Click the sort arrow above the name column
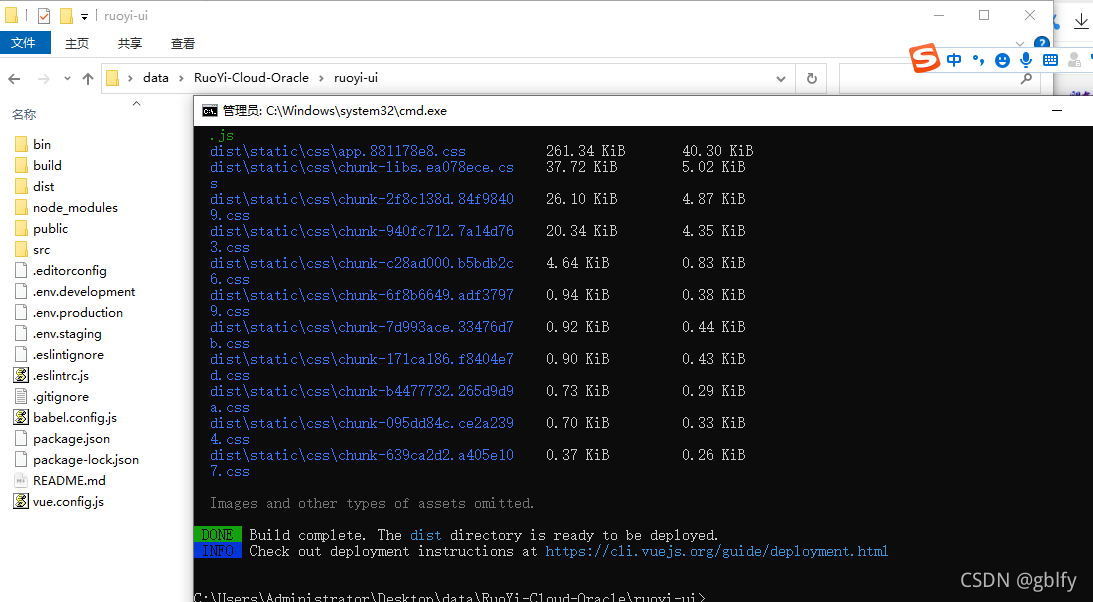 point(137,103)
